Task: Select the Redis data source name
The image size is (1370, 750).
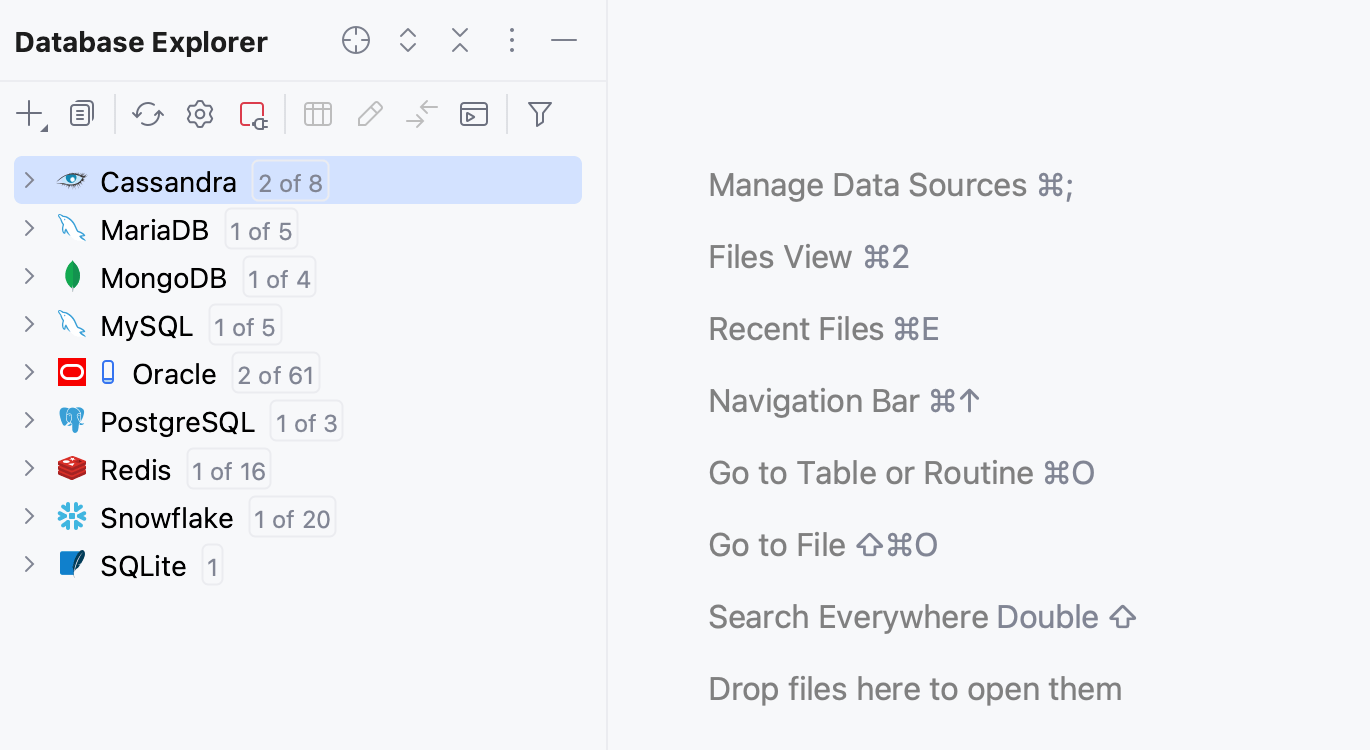Action: click(x=136, y=470)
